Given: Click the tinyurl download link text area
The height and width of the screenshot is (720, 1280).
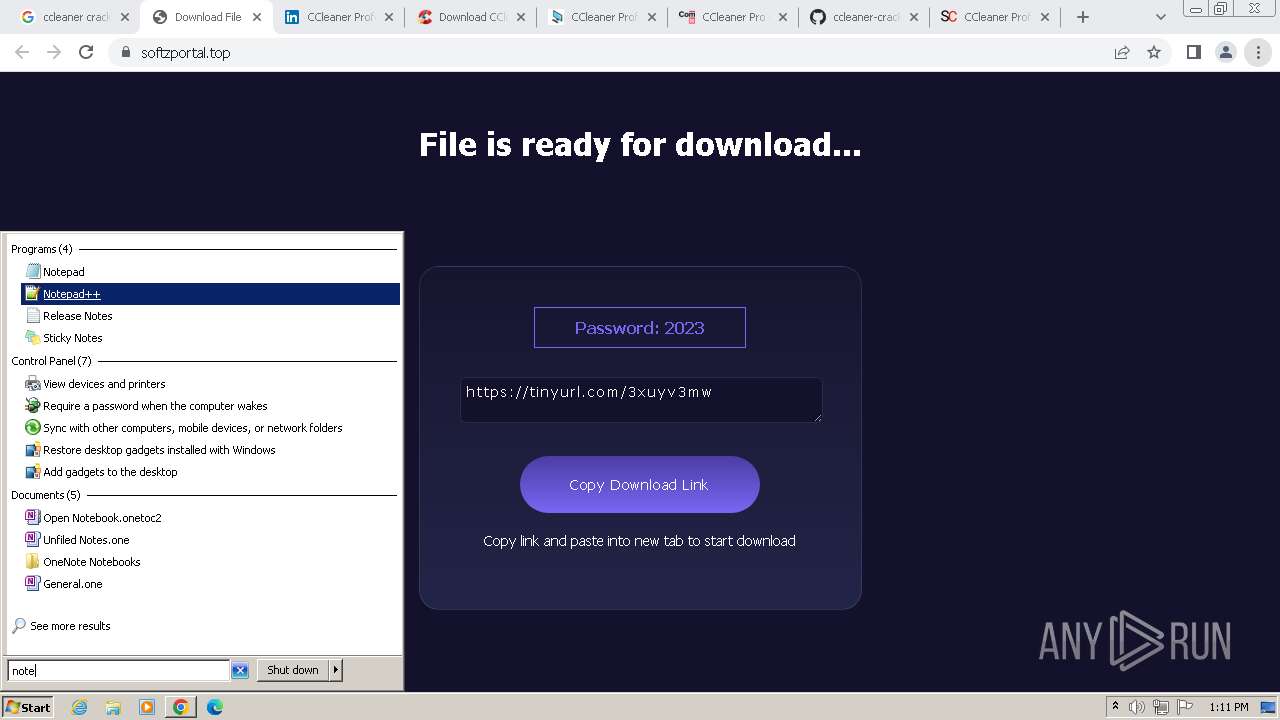Looking at the screenshot, I should tap(641, 400).
